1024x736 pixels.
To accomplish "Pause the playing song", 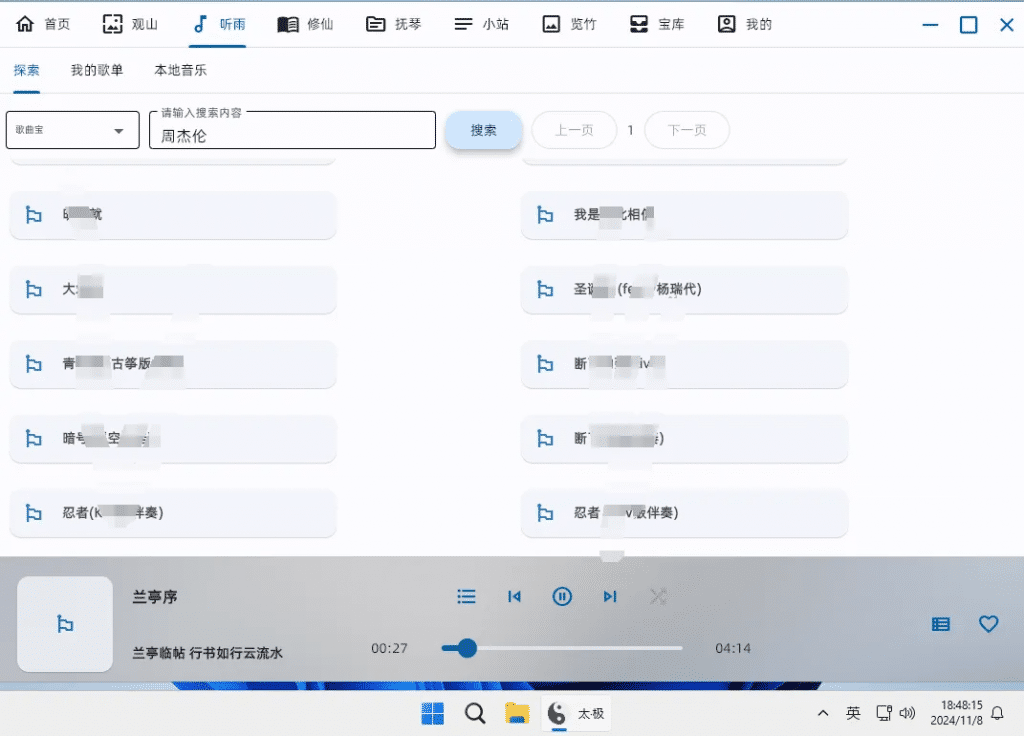I will click(x=562, y=596).
